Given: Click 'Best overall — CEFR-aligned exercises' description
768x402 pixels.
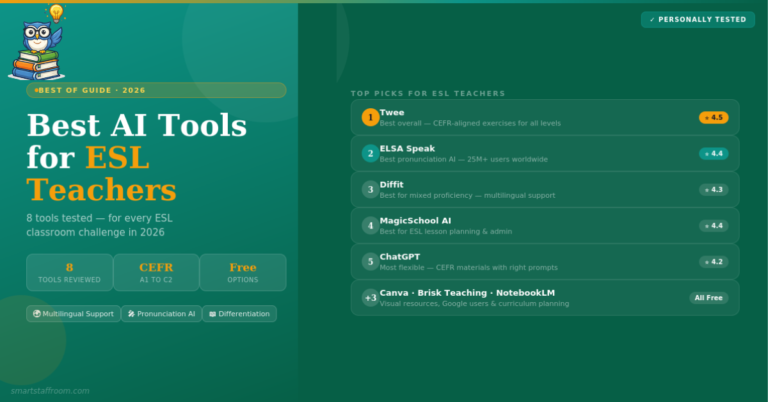Looking at the screenshot, I should click(x=470, y=123).
